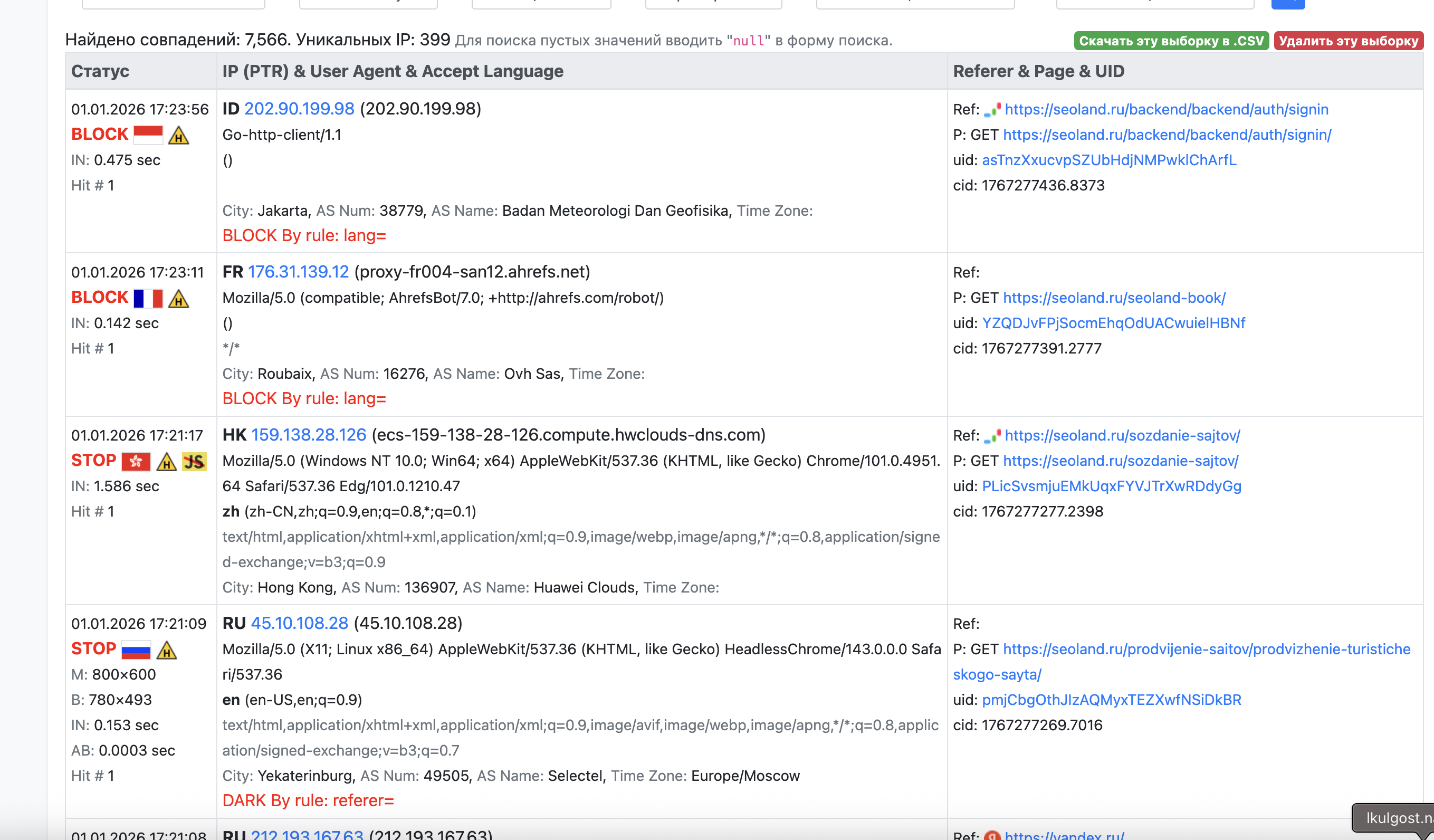Open the 159.138.28.126 IP link
This screenshot has height=840, width=1434.
[x=309, y=435]
